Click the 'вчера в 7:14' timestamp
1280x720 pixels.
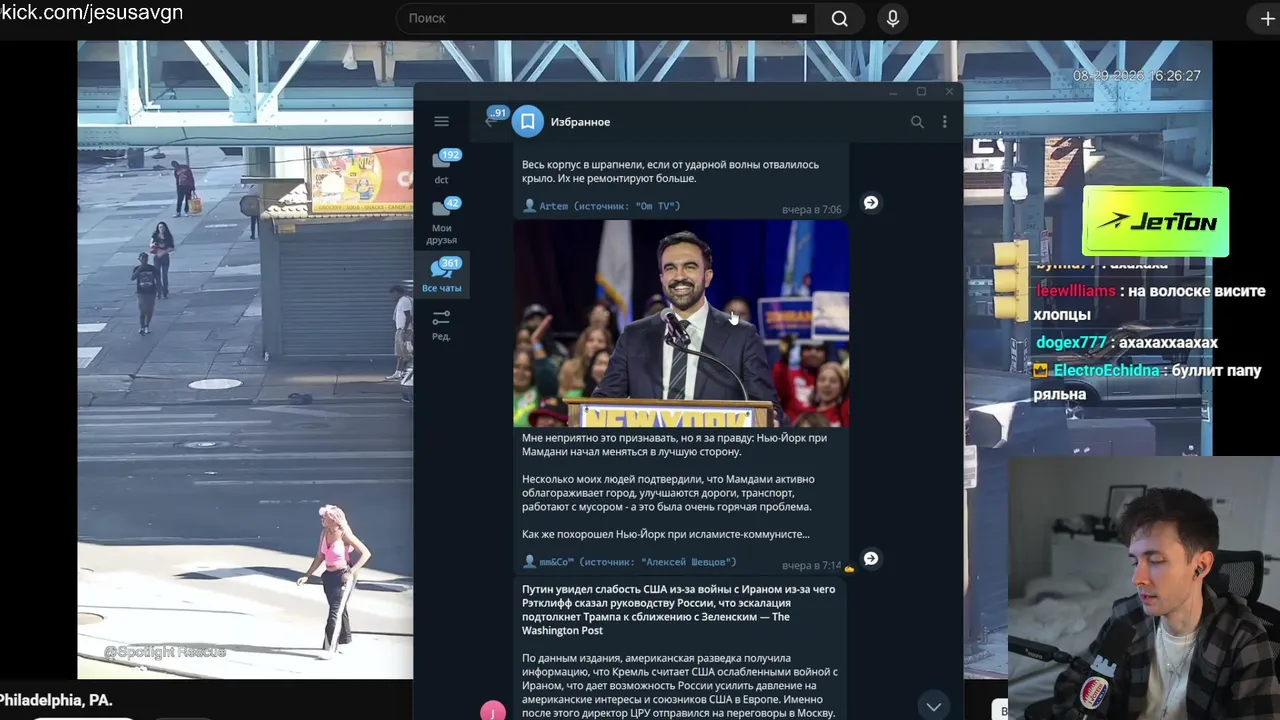click(811, 566)
